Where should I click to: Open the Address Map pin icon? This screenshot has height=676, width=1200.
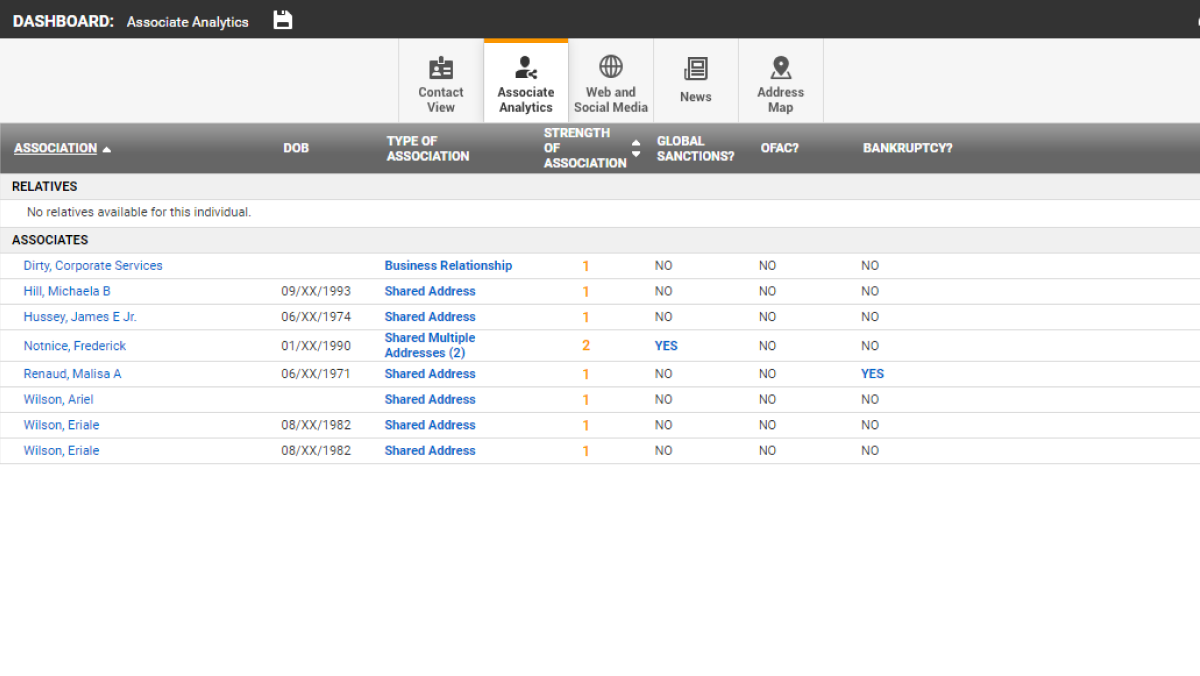click(x=781, y=68)
